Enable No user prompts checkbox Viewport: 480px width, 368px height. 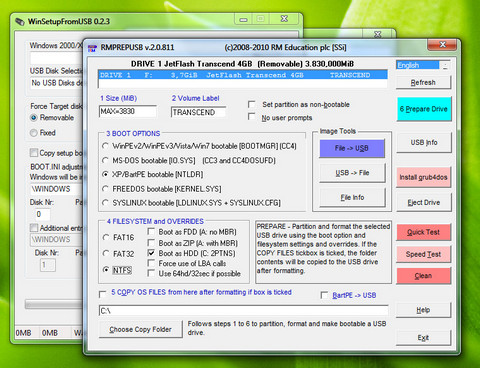(252, 117)
